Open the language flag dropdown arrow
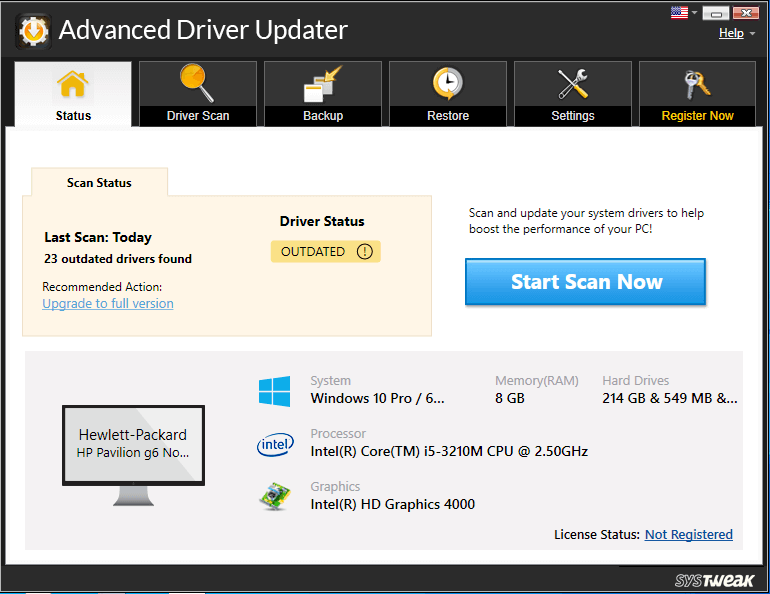 [694, 12]
